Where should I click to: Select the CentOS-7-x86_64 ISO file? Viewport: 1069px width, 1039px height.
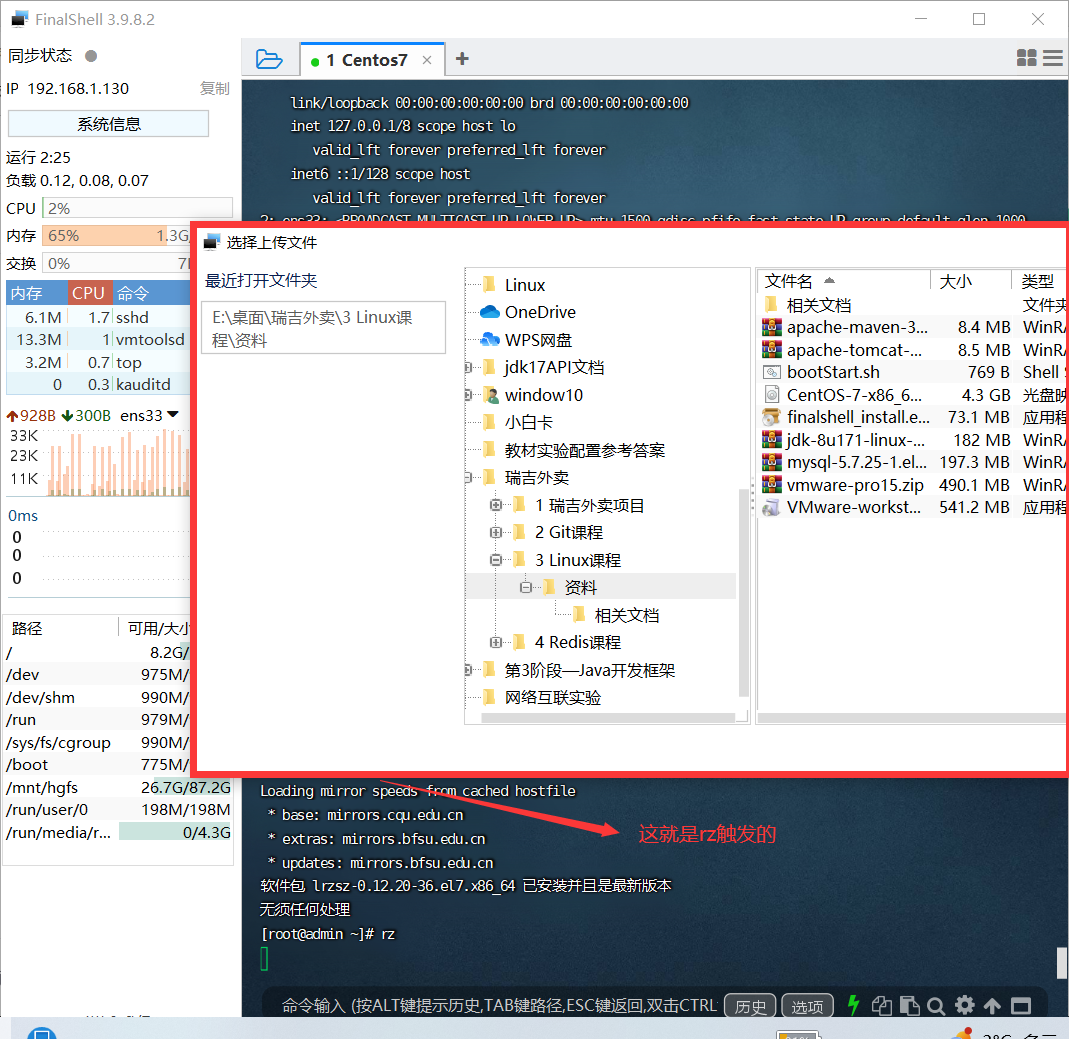[854, 395]
